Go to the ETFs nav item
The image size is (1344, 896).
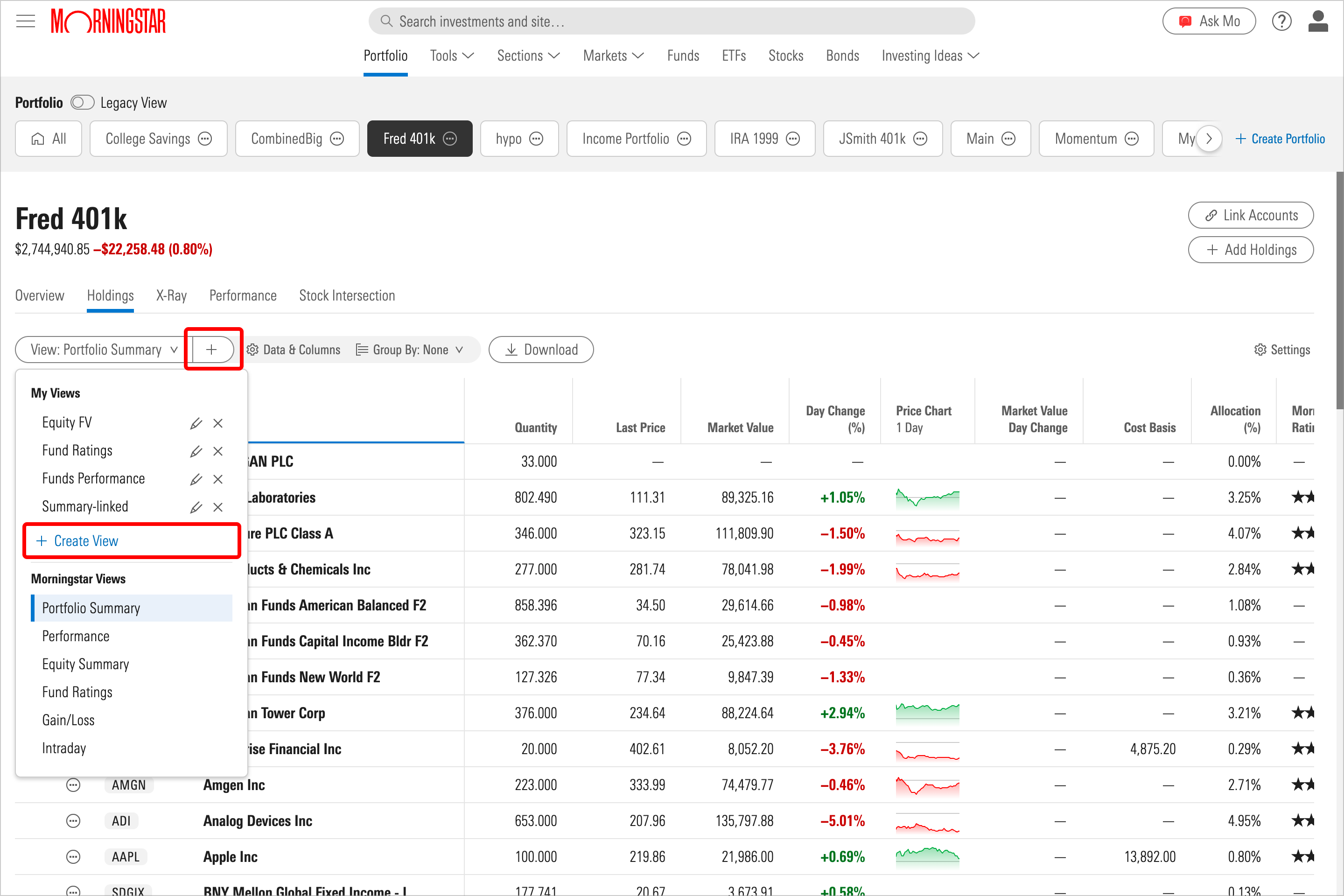click(734, 56)
